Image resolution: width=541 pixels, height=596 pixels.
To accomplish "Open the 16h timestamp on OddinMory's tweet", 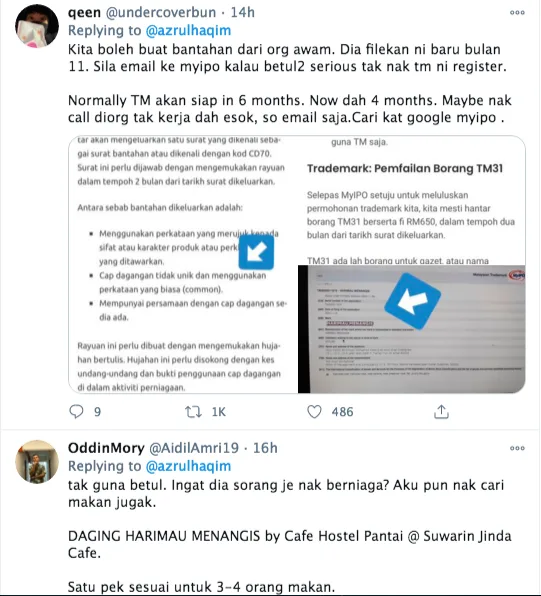I will click(265, 448).
